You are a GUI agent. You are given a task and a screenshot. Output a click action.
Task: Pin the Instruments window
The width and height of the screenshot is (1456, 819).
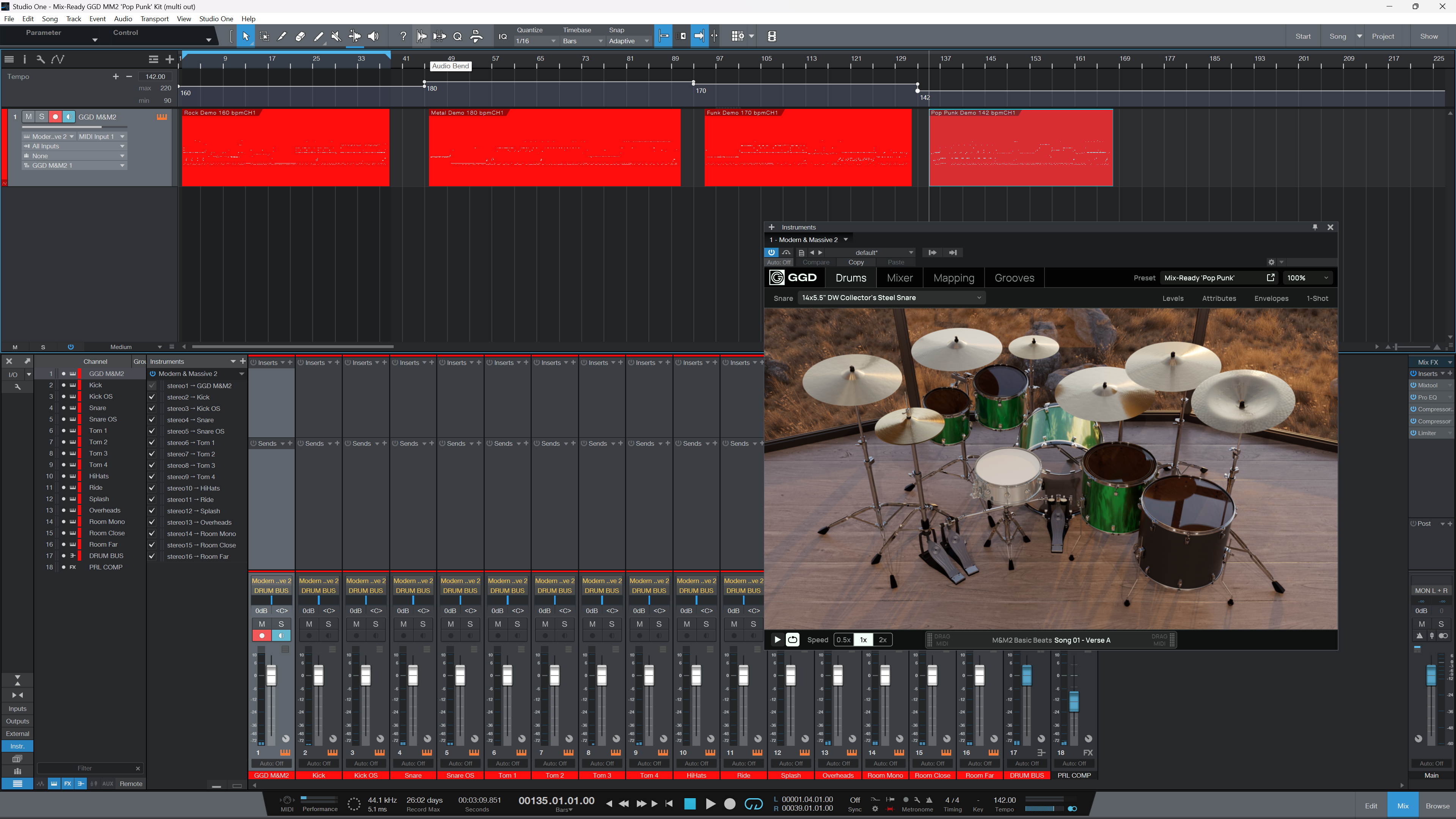click(1315, 227)
